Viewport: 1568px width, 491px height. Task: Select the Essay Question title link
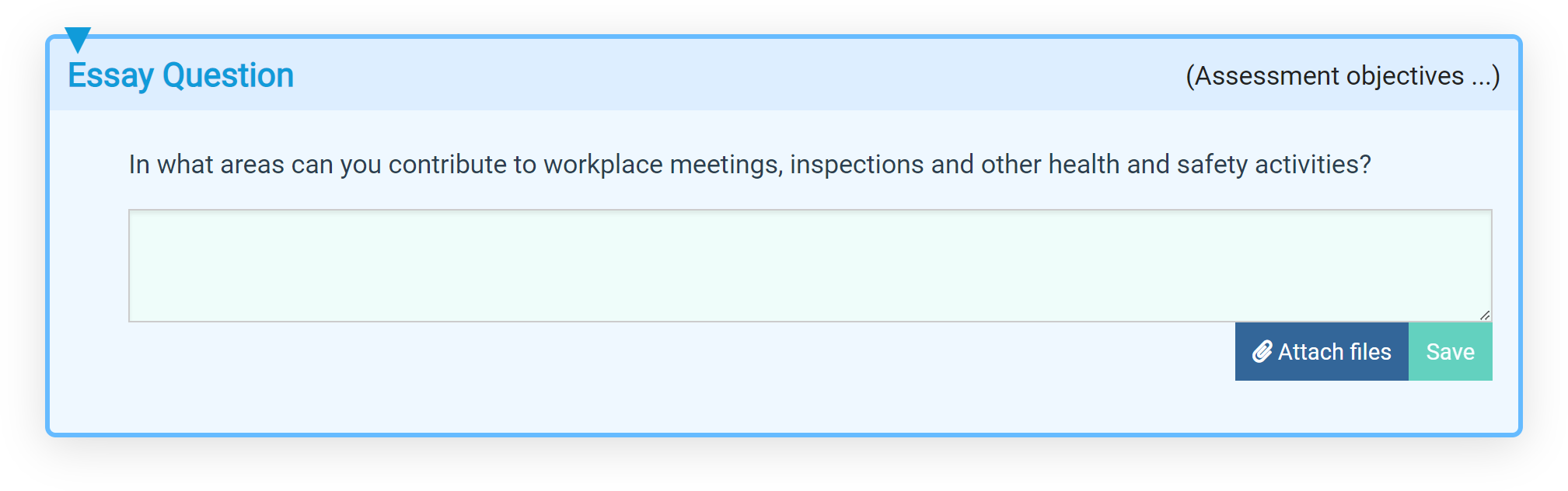pyautogui.click(x=181, y=75)
